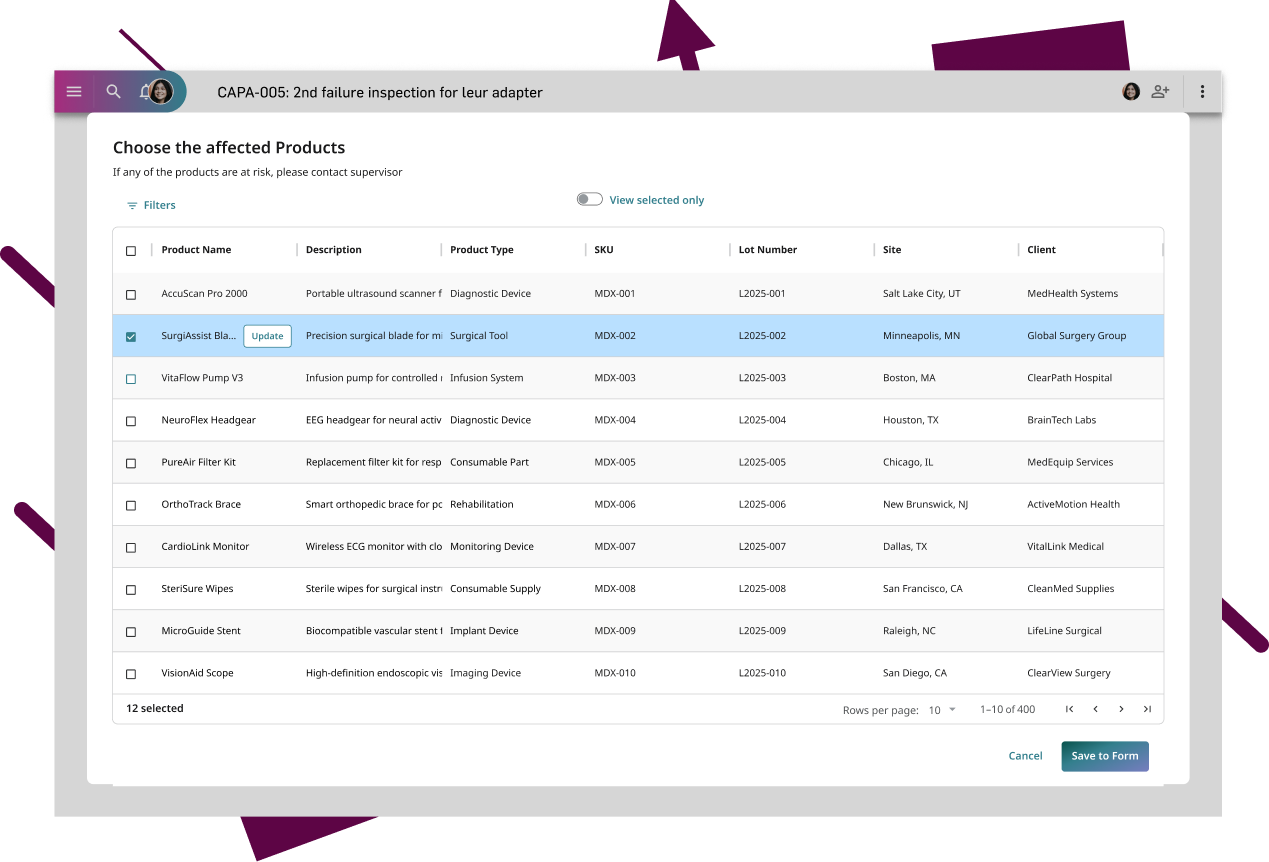Image resolution: width=1269 pixels, height=862 pixels.
Task: Sort by Description column header
Action: [334, 250]
